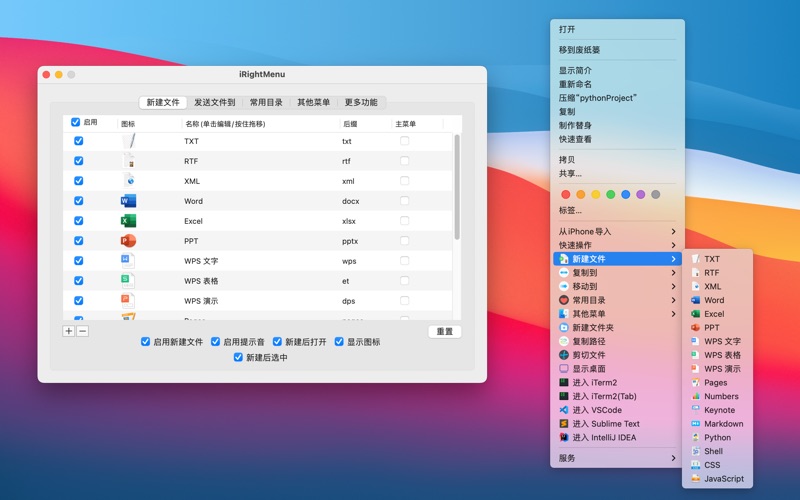Click Keynote icon in the submenu

(695, 410)
